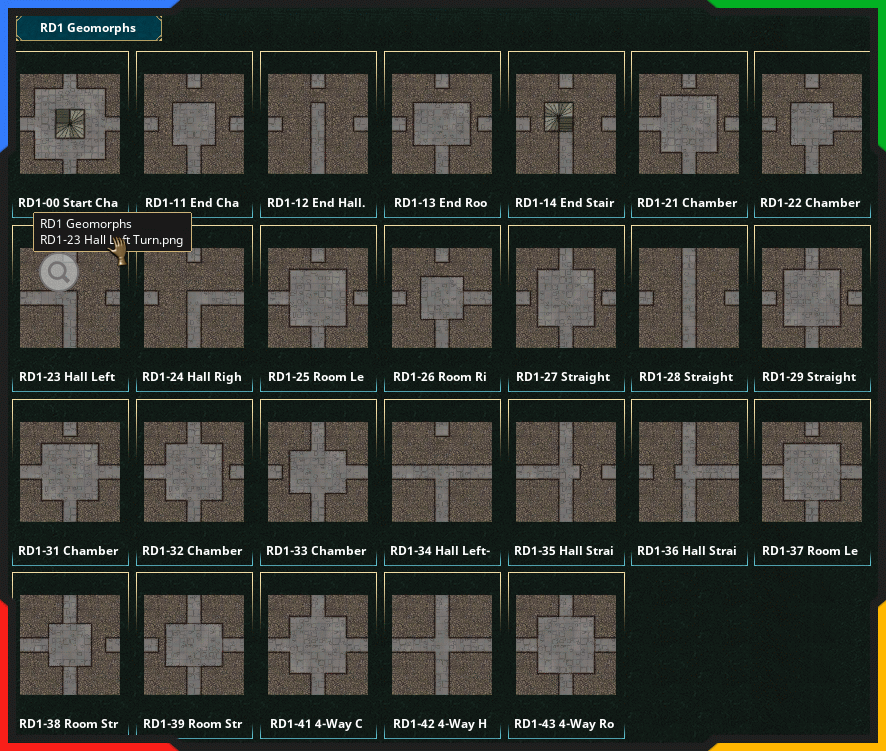Click the "RD1-43 4-Way Ro" caption text
The height and width of the screenshot is (751, 886).
point(564,724)
